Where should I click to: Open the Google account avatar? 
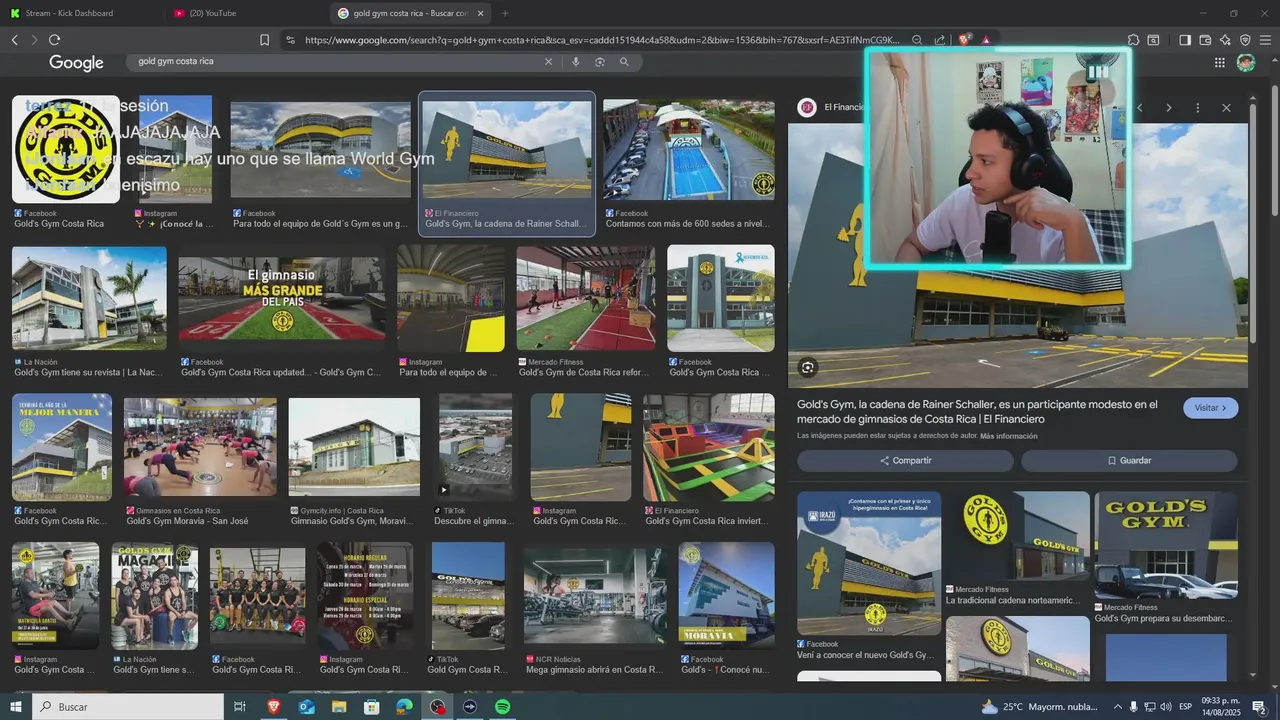(1246, 62)
